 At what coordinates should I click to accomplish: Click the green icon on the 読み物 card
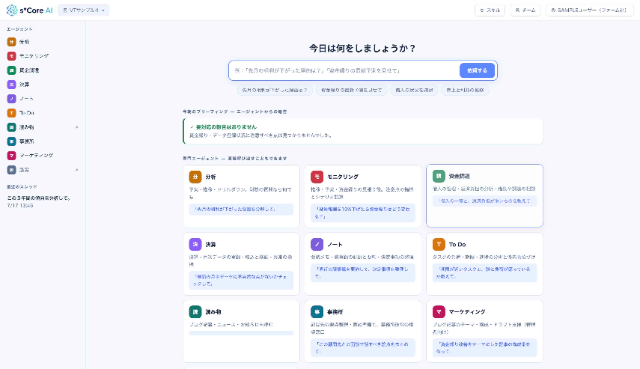[x=195, y=311]
